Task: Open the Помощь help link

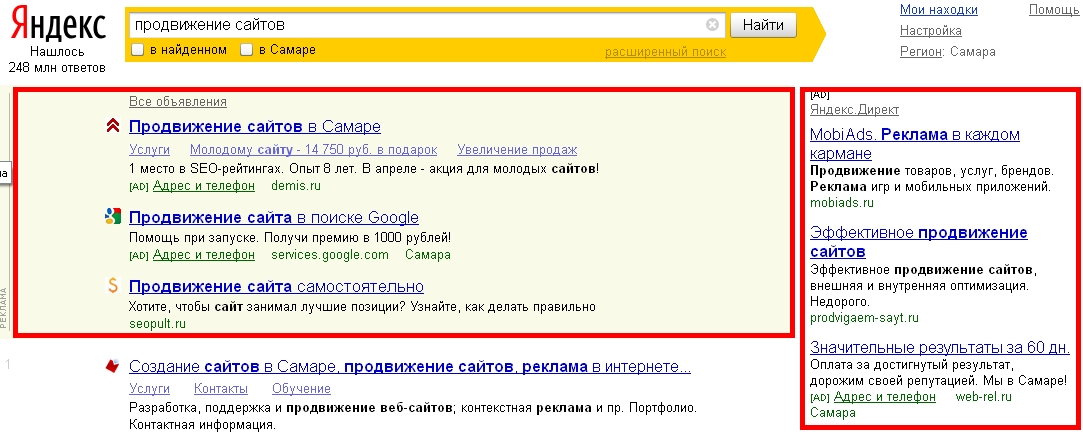Action: click(1053, 10)
